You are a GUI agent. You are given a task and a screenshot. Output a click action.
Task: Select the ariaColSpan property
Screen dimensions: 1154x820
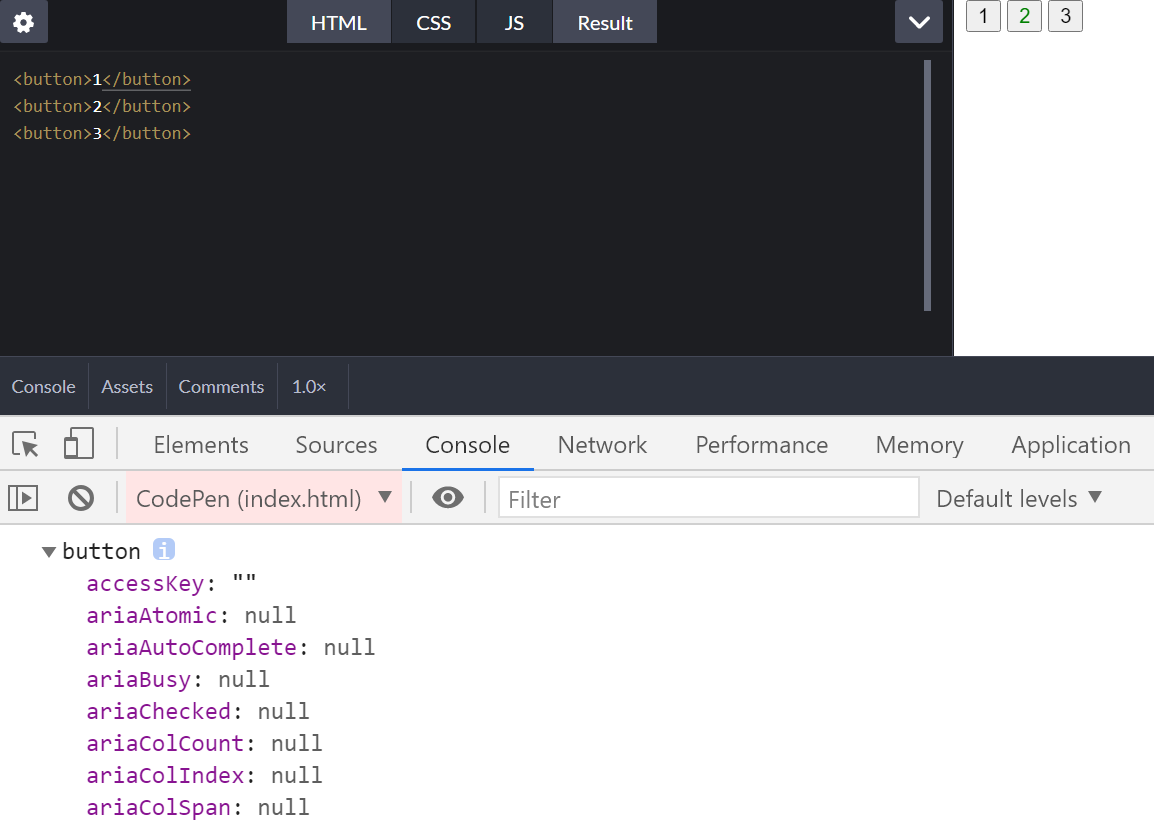(x=158, y=807)
